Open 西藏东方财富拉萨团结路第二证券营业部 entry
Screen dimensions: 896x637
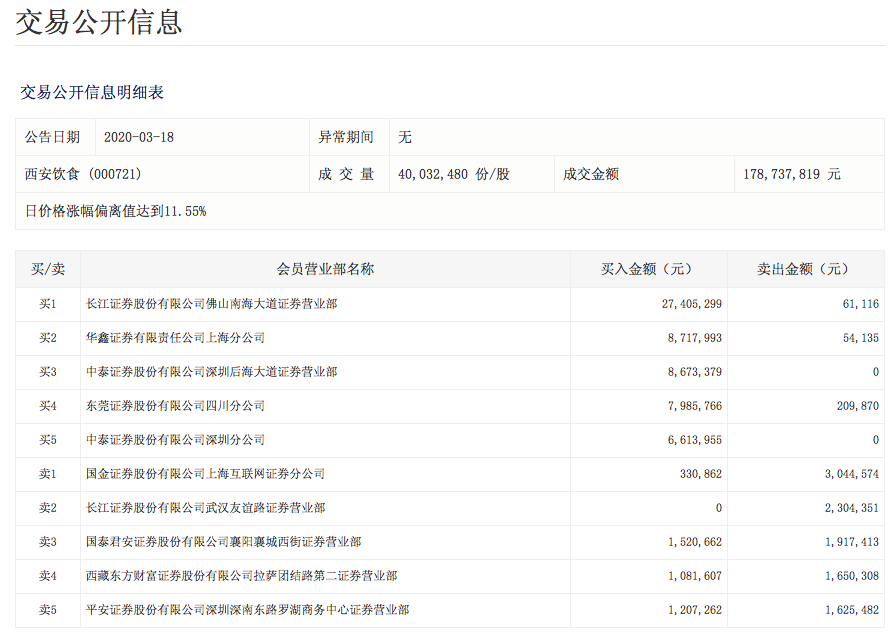click(x=241, y=576)
